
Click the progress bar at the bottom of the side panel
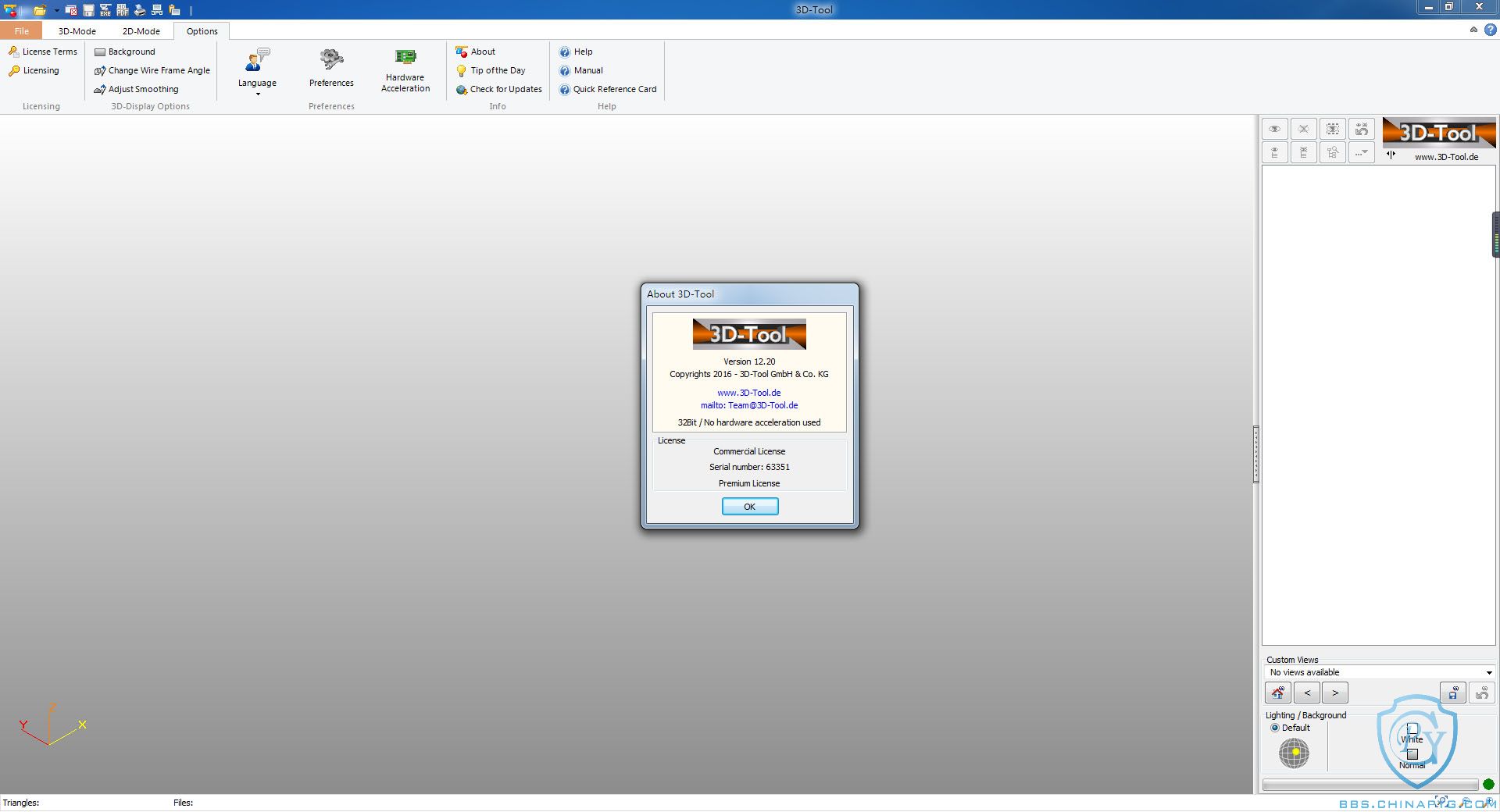tap(1370, 785)
